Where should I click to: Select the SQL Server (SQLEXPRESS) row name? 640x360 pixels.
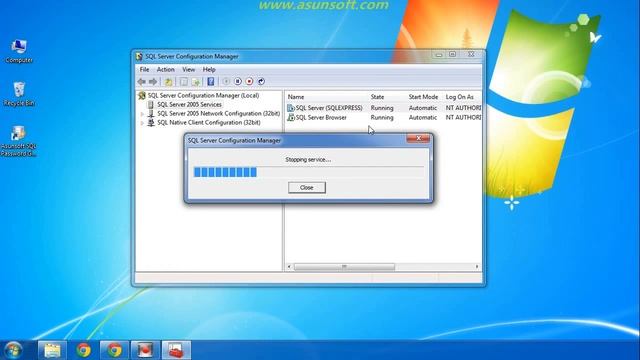pyautogui.click(x=329, y=108)
